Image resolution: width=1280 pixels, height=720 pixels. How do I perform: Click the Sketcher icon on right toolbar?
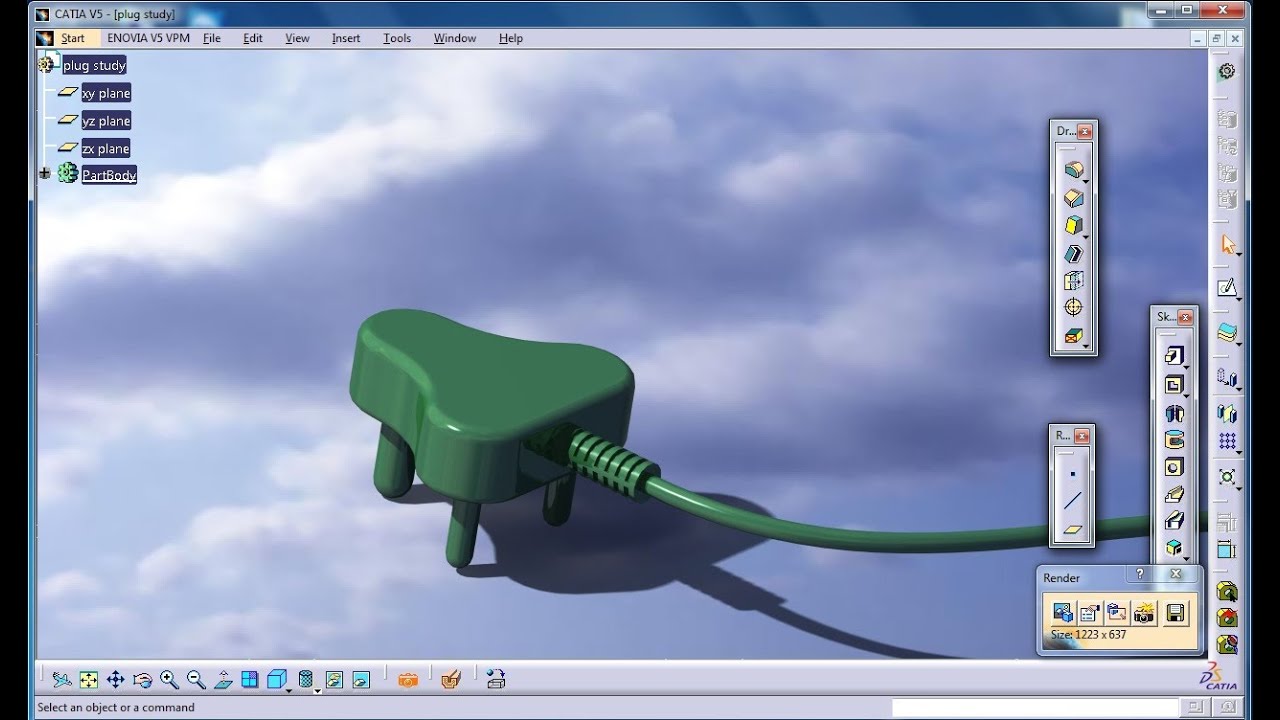[1227, 288]
